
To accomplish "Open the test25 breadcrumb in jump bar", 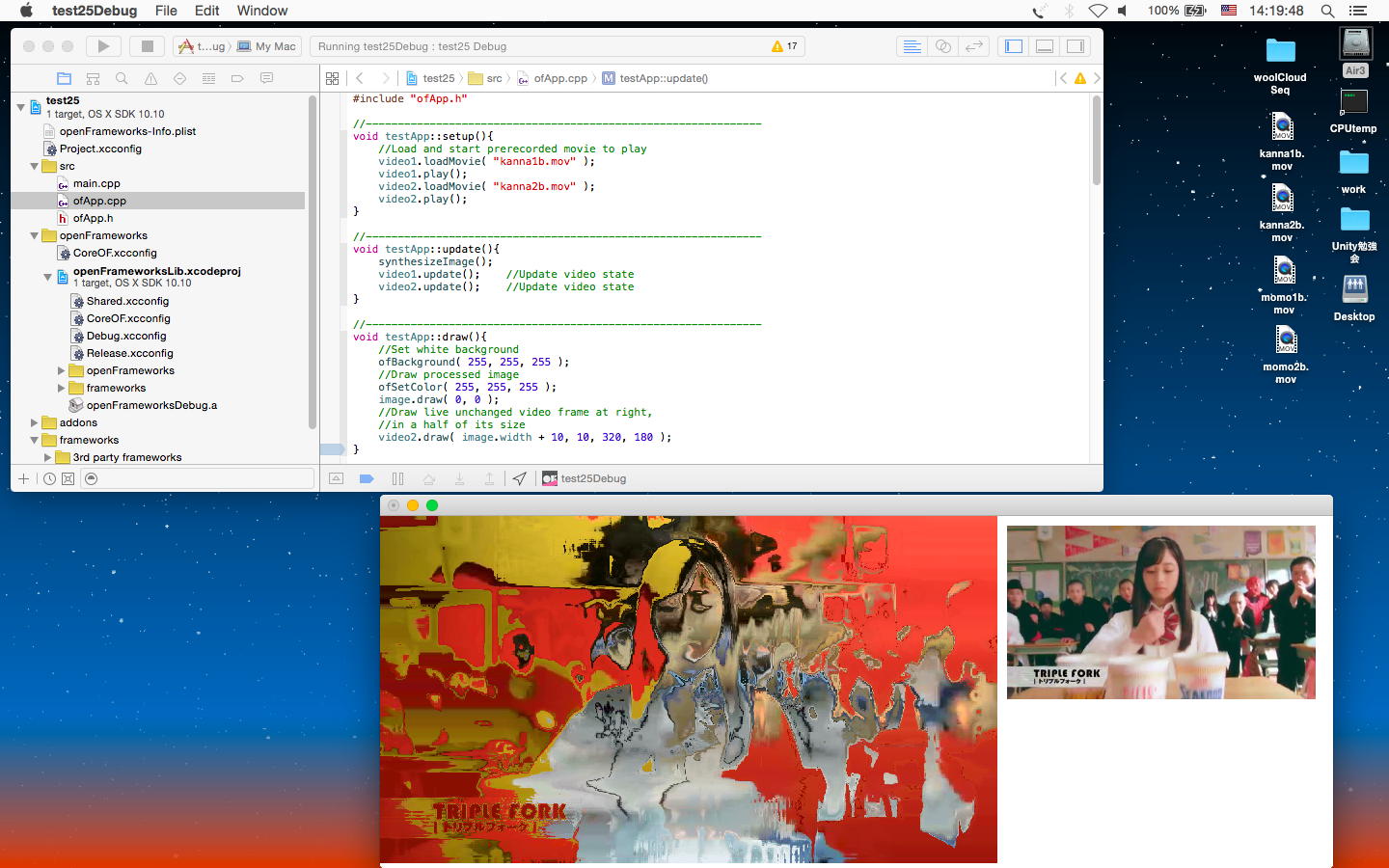I will (x=430, y=78).
